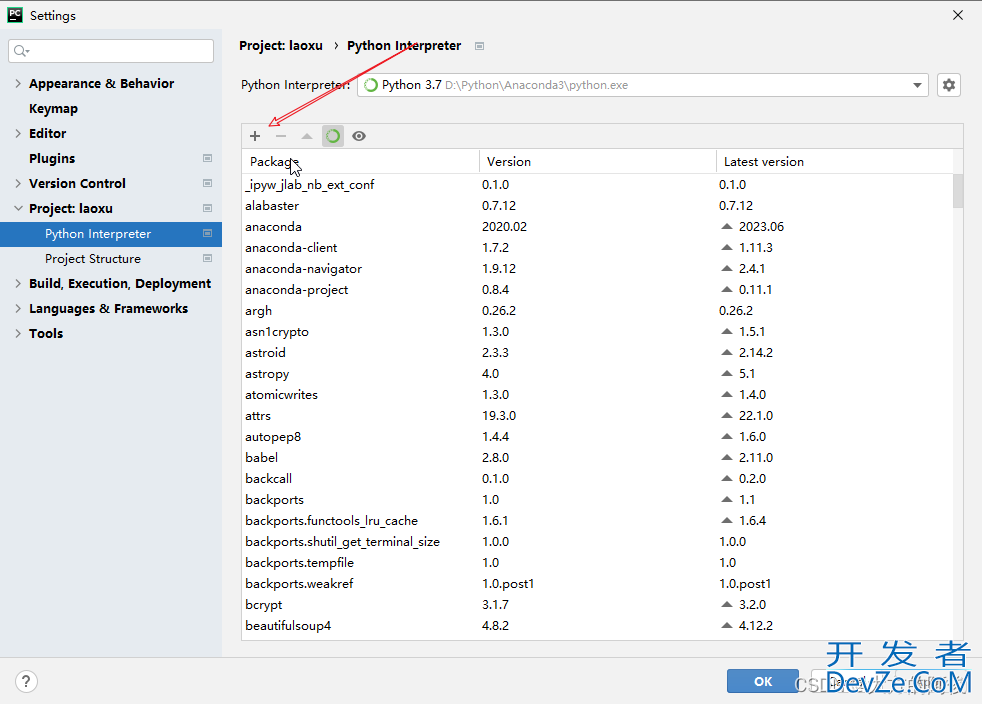Select the backports.functools_lru_cache row
Viewport: 982px width, 704px height.
[x=597, y=520]
